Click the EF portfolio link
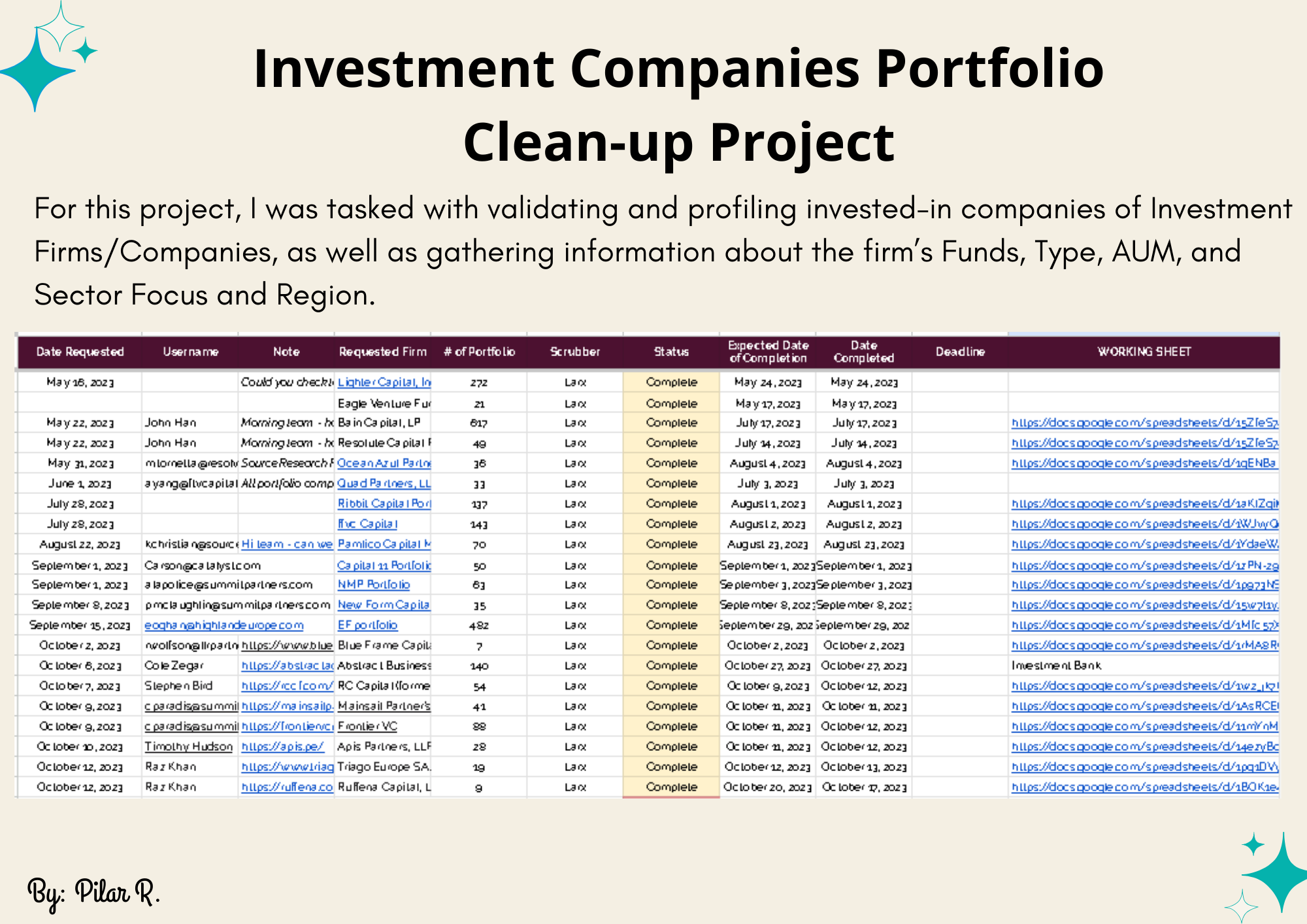Image resolution: width=1307 pixels, height=924 pixels. [x=367, y=625]
